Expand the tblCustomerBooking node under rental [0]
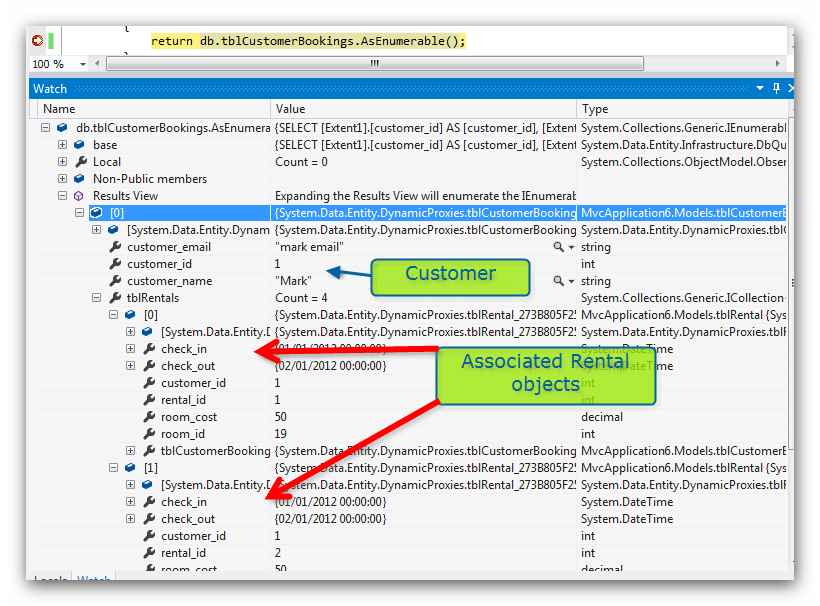Screen dimensions: 820x606 click(x=130, y=451)
